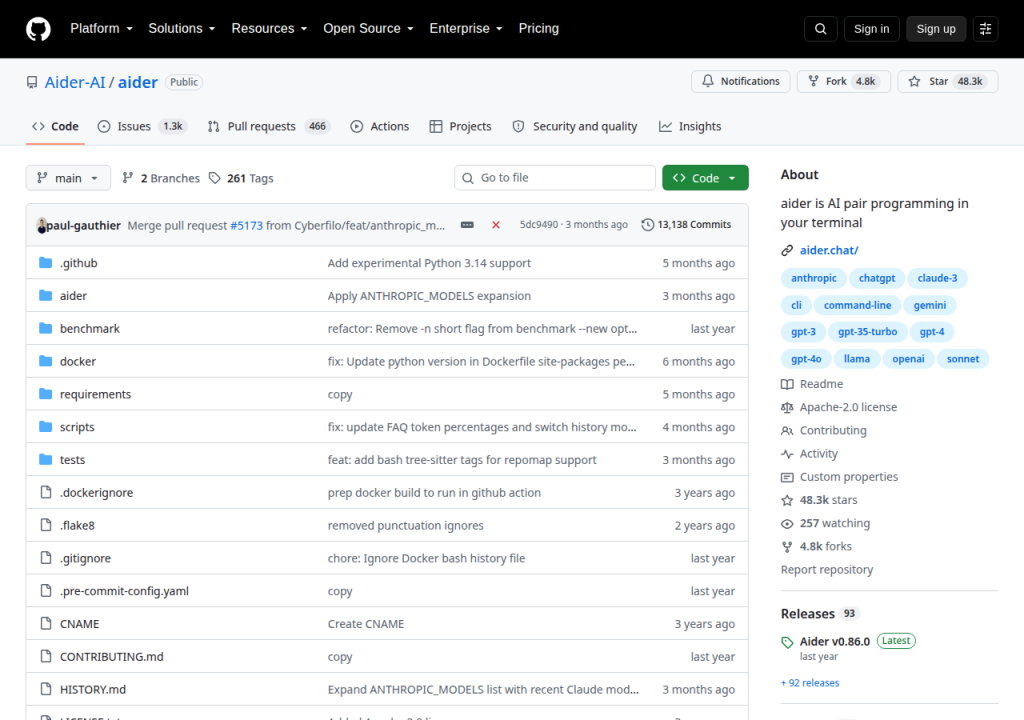The height and width of the screenshot is (720, 1024).
Task: Click the benchmark folder icon
Action: click(45, 328)
